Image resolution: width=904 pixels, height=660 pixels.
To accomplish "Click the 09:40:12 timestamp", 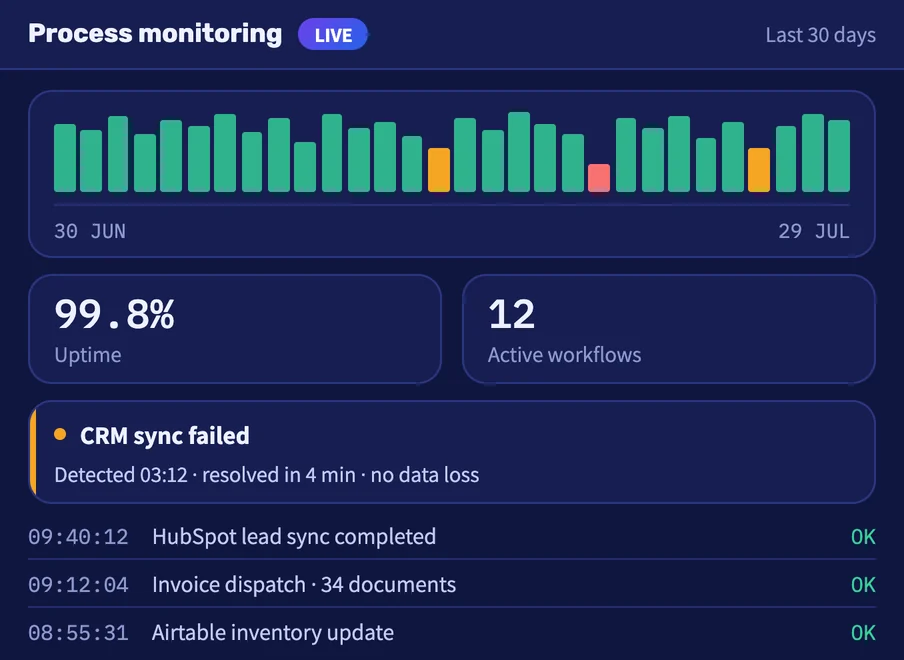I will click(x=78, y=537).
